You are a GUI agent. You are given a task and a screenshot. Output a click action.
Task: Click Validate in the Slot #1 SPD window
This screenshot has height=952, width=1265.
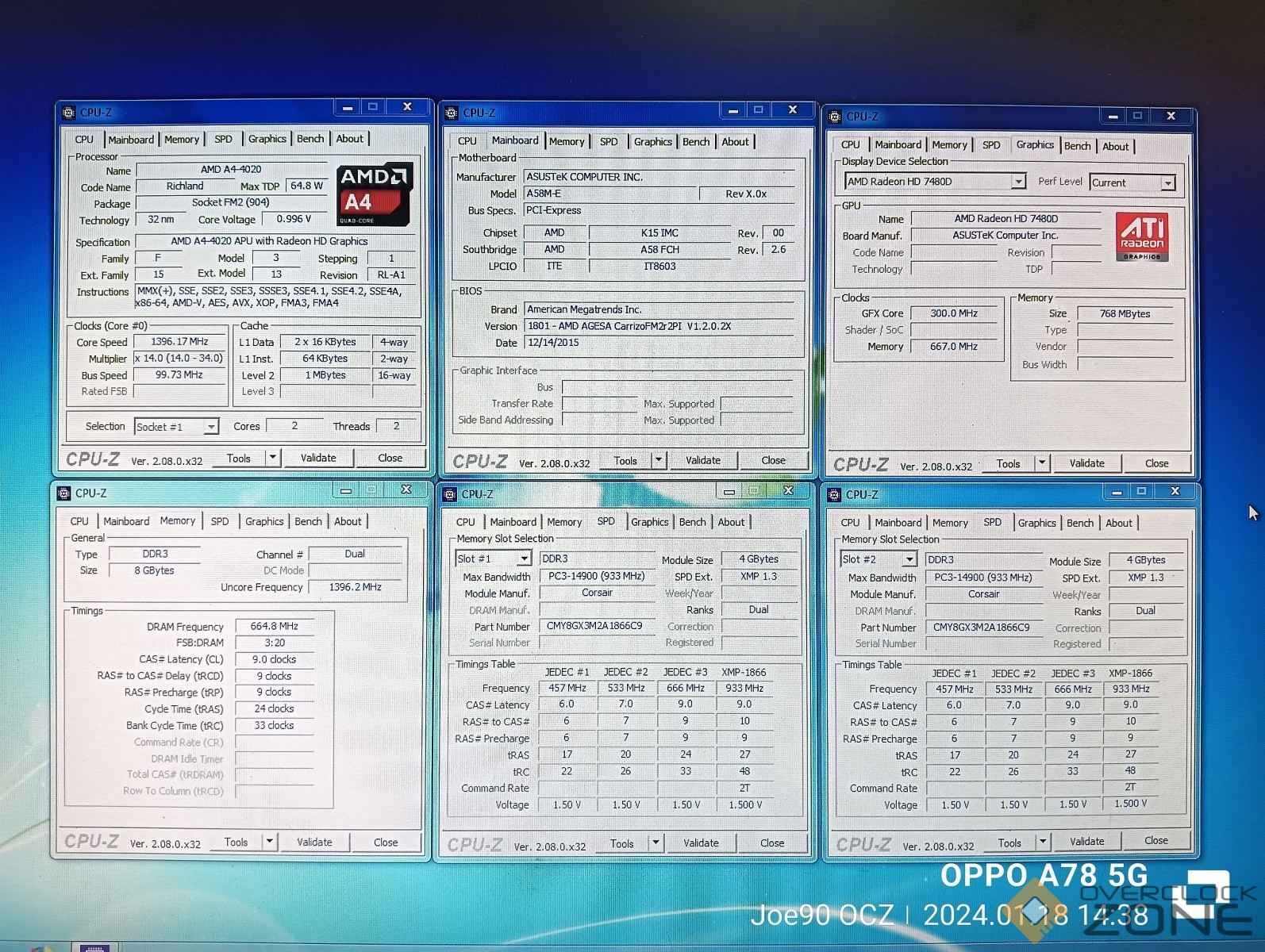point(701,843)
